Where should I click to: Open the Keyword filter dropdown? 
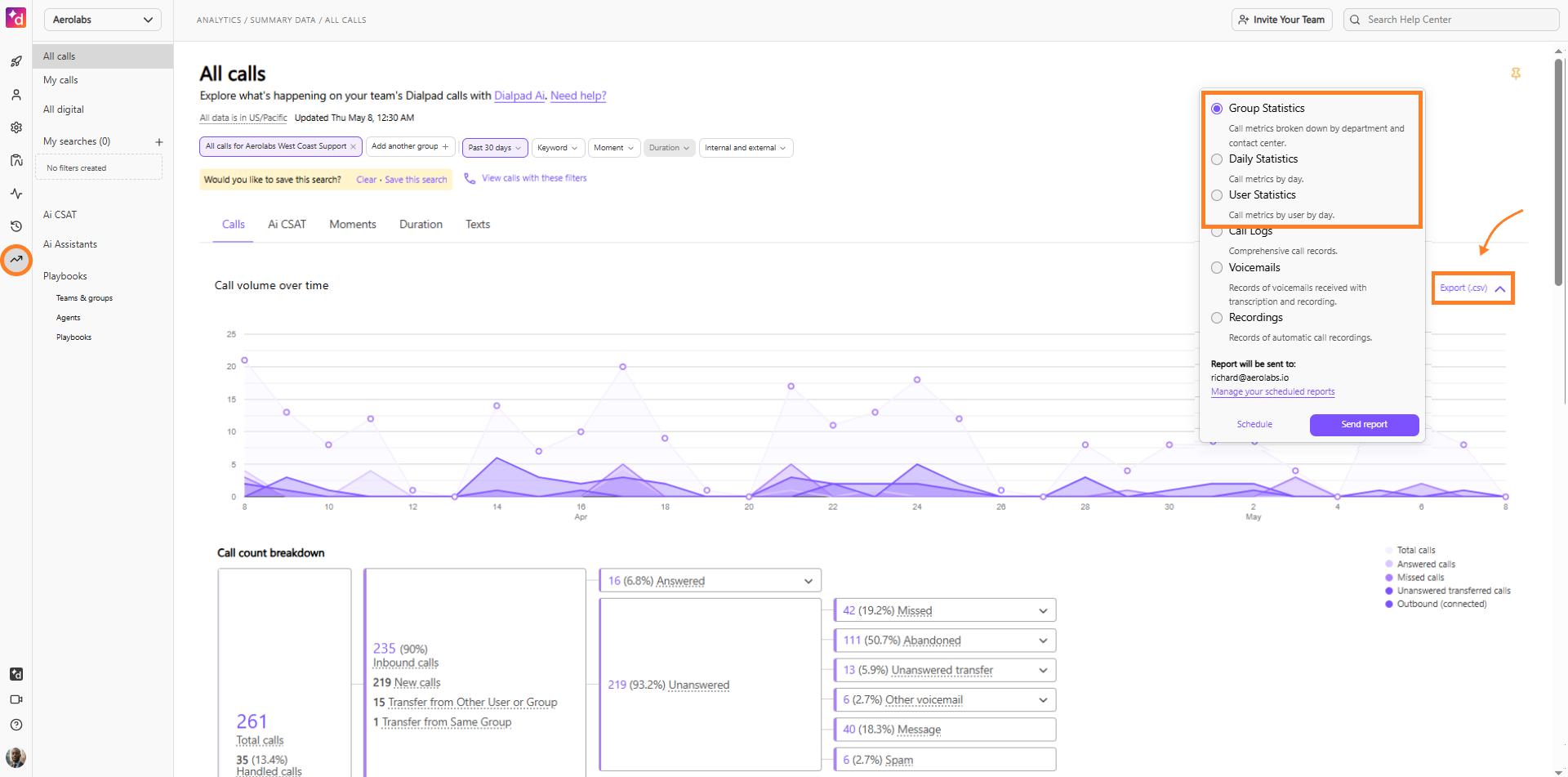point(558,148)
